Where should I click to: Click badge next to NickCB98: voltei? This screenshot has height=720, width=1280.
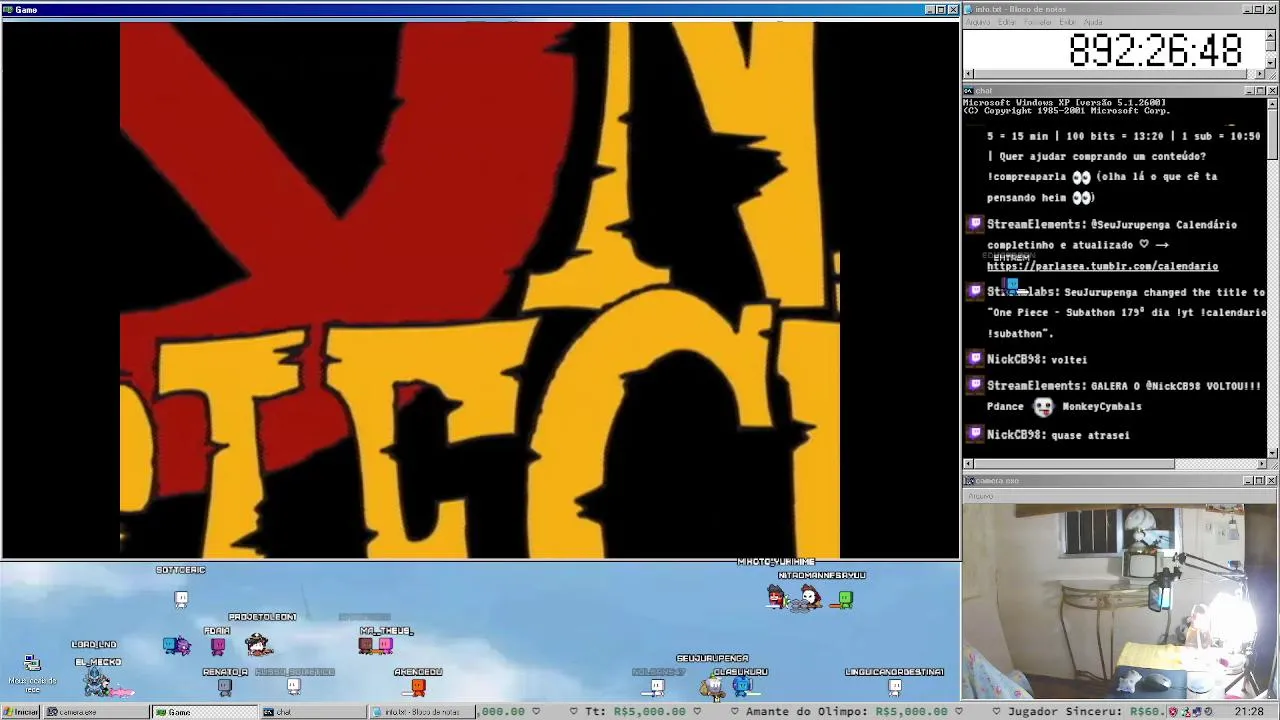tap(975, 359)
